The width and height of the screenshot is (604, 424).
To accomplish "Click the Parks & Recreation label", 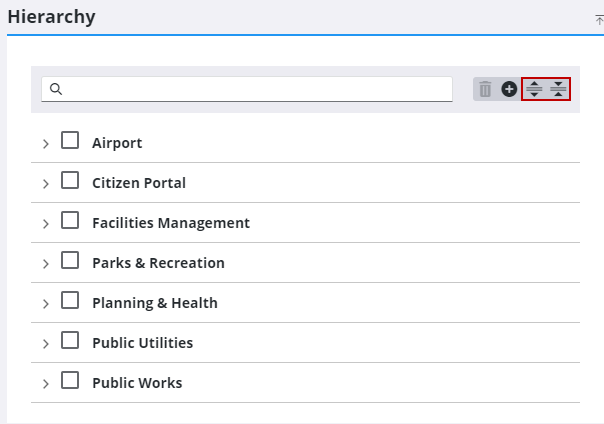I will pyautogui.click(x=158, y=263).
